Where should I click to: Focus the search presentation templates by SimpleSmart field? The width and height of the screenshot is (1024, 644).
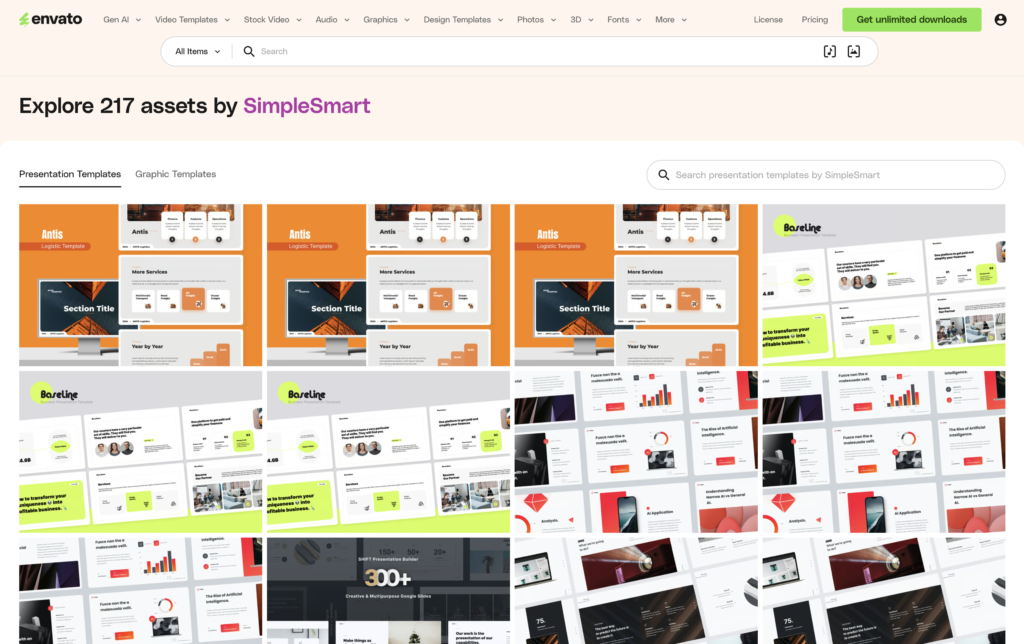pyautogui.click(x=835, y=175)
